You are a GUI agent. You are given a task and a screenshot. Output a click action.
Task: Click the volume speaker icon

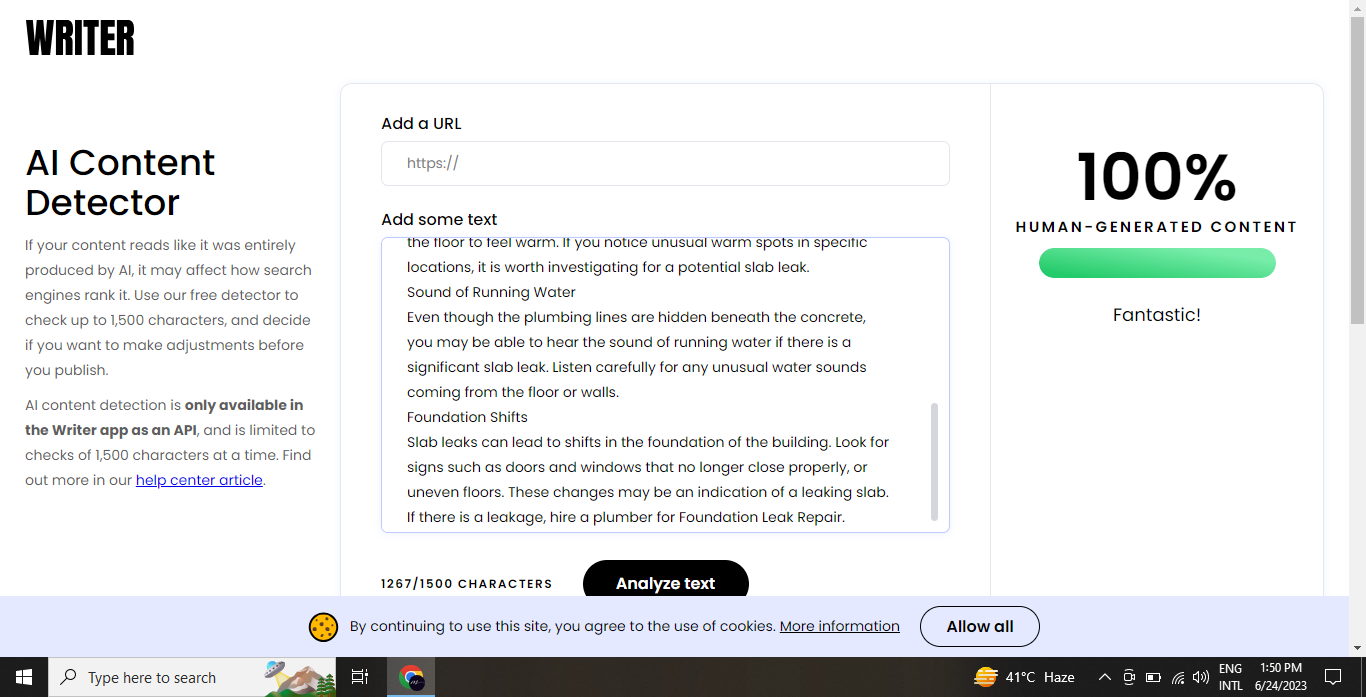(1201, 677)
